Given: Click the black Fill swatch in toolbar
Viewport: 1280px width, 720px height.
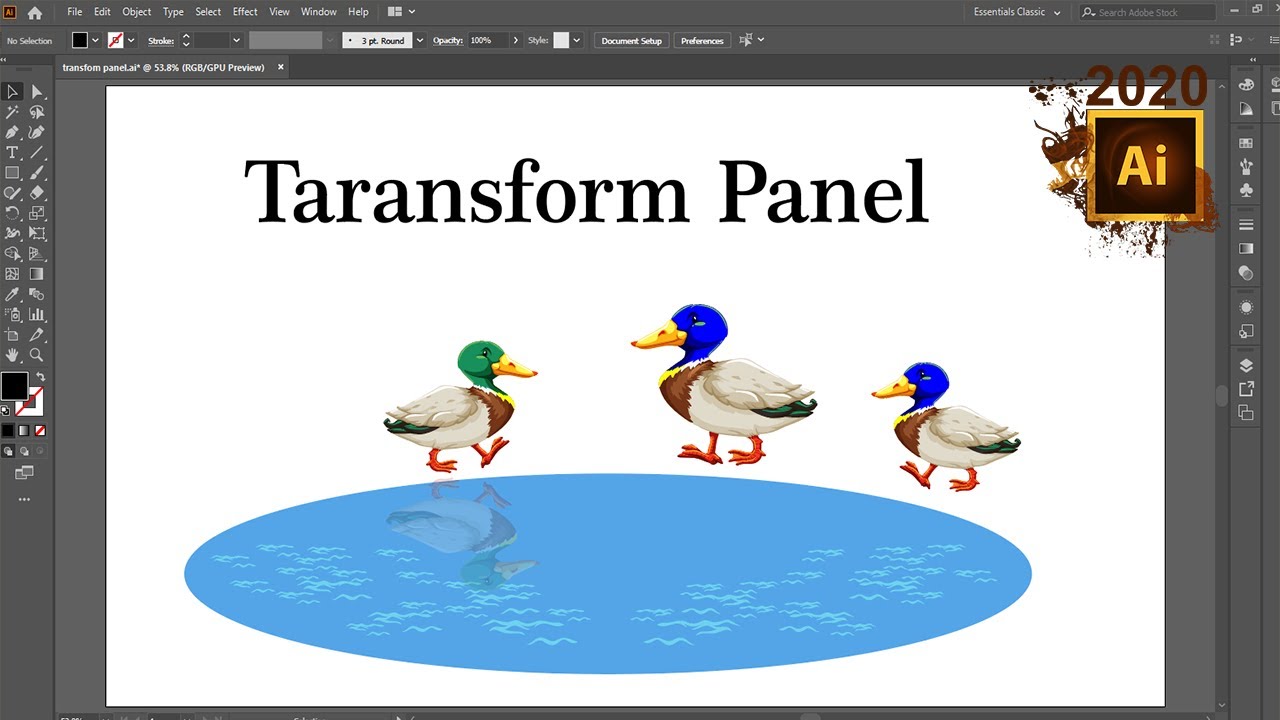Looking at the screenshot, I should (14, 386).
